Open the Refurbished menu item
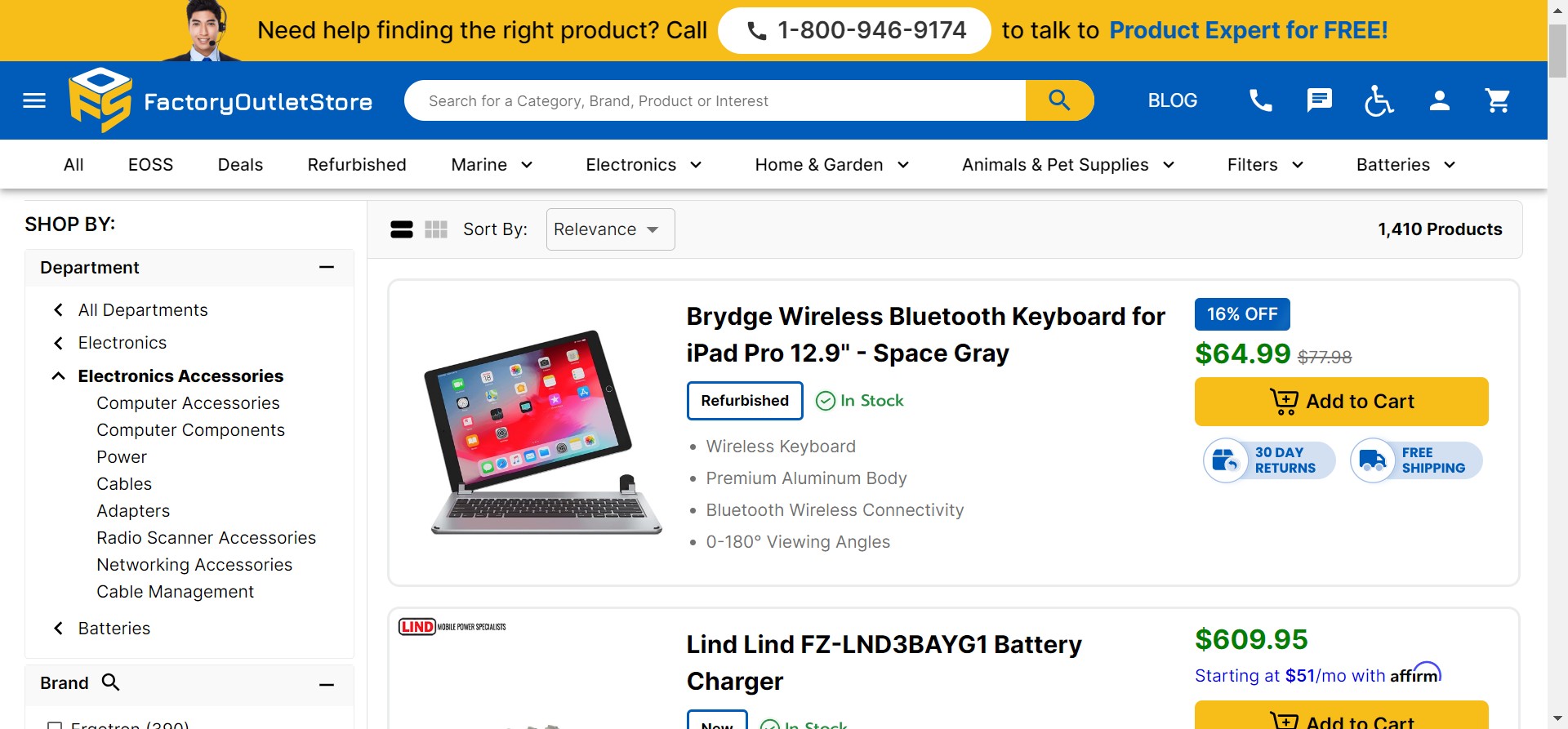1568x729 pixels. pyautogui.click(x=357, y=165)
